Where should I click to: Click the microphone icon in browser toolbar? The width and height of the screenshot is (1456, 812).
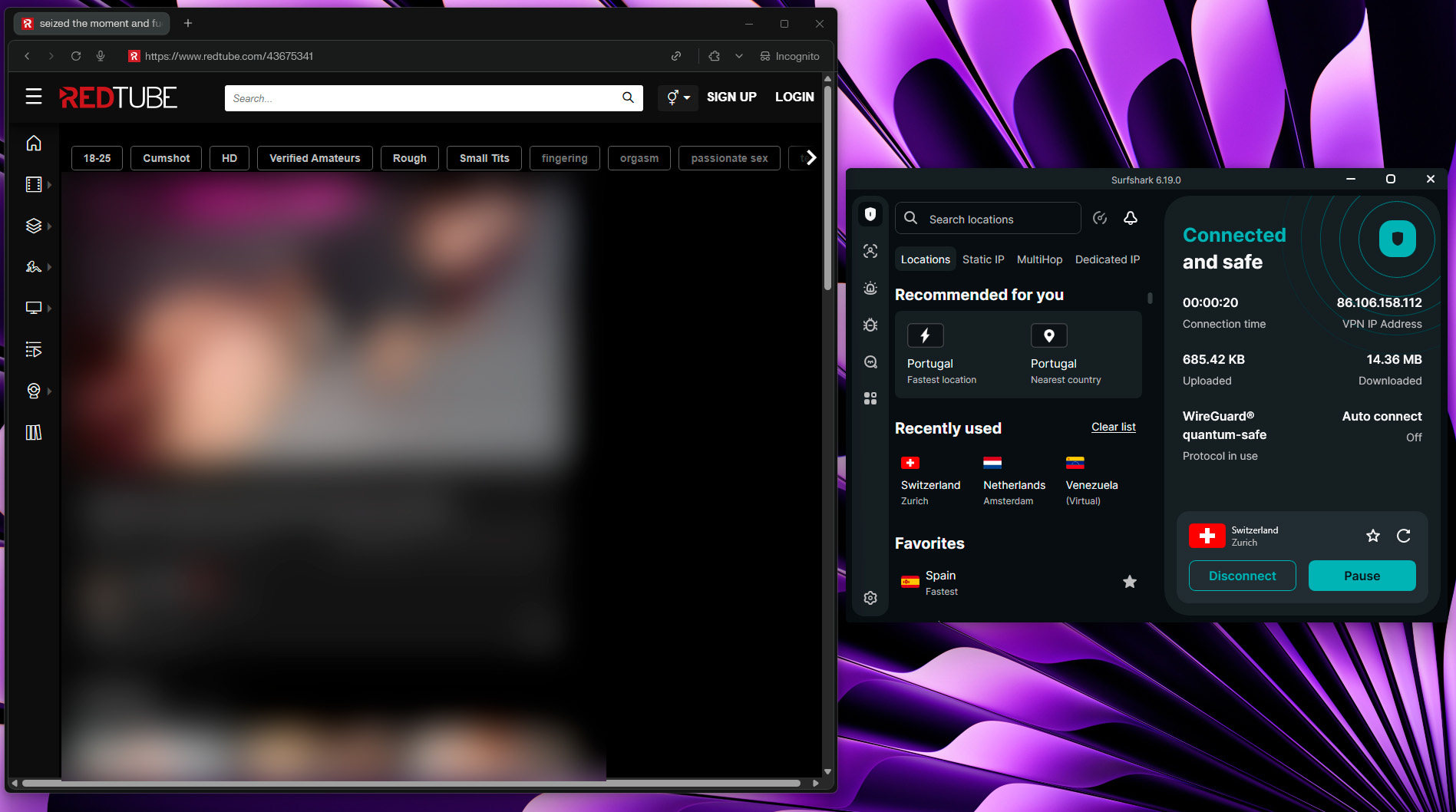pyautogui.click(x=101, y=56)
